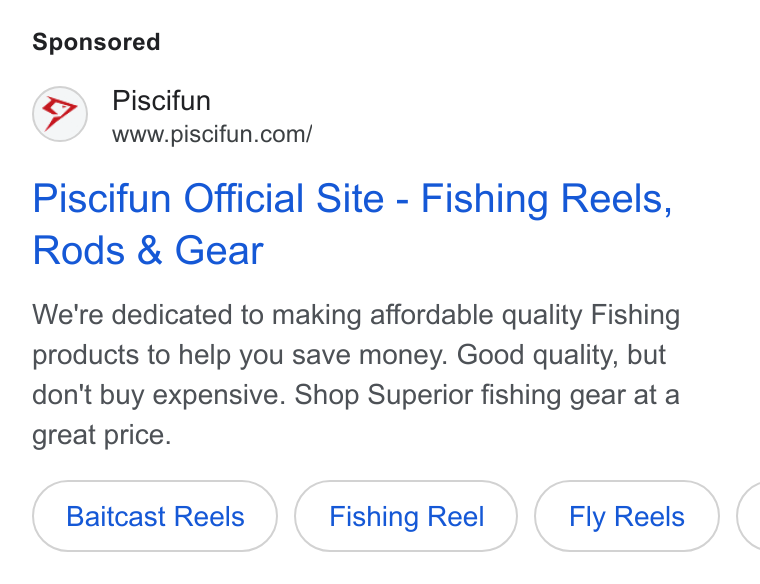The image size is (760, 584).
Task: Open the Piscifun Official Site headline link
Action: click(x=352, y=224)
